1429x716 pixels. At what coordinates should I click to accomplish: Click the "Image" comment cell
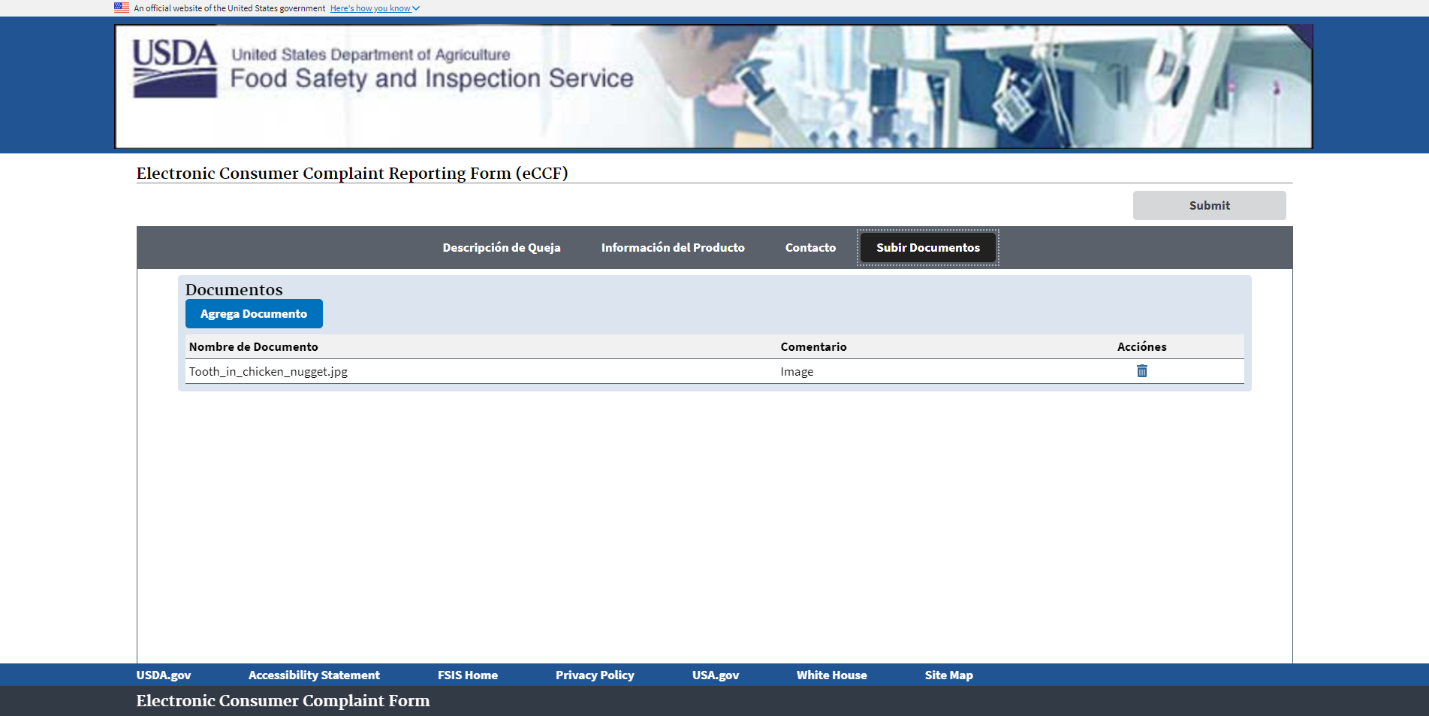pos(797,372)
